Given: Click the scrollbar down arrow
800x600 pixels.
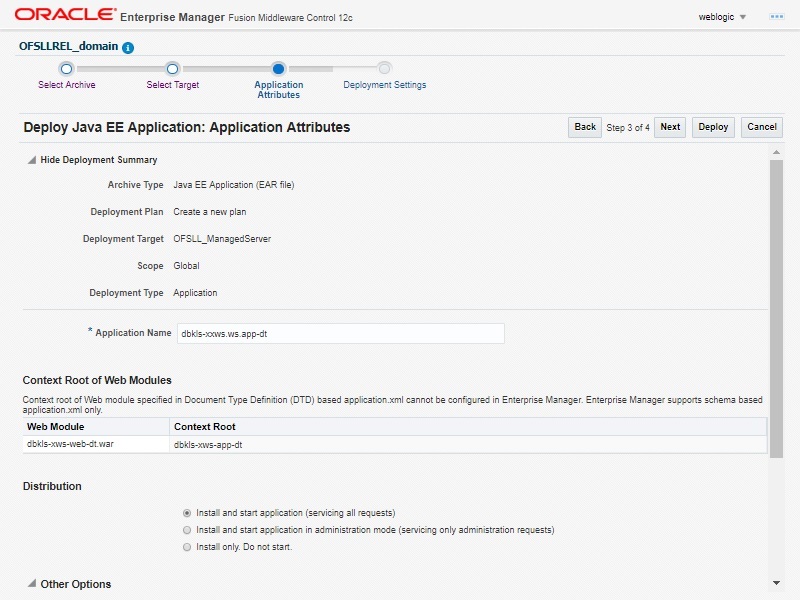Looking at the screenshot, I should (776, 583).
